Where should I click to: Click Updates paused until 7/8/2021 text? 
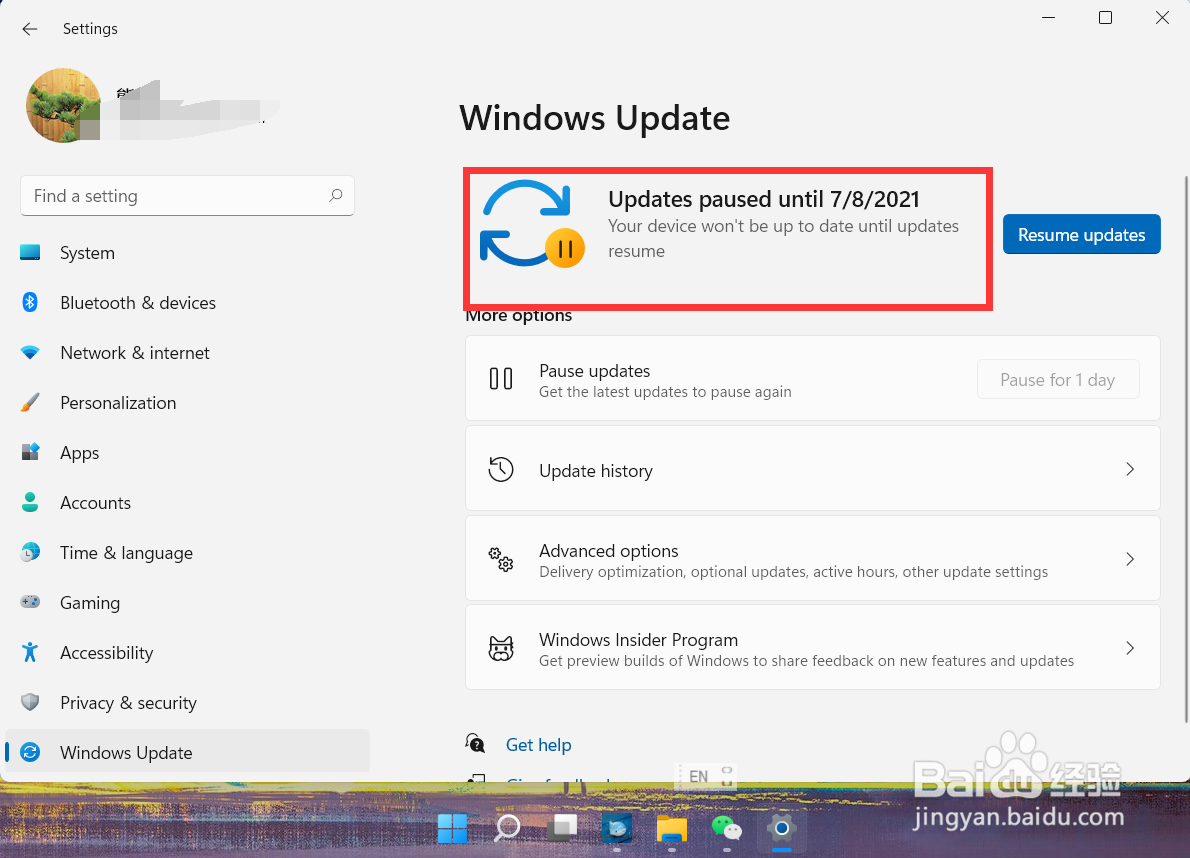coord(763,199)
